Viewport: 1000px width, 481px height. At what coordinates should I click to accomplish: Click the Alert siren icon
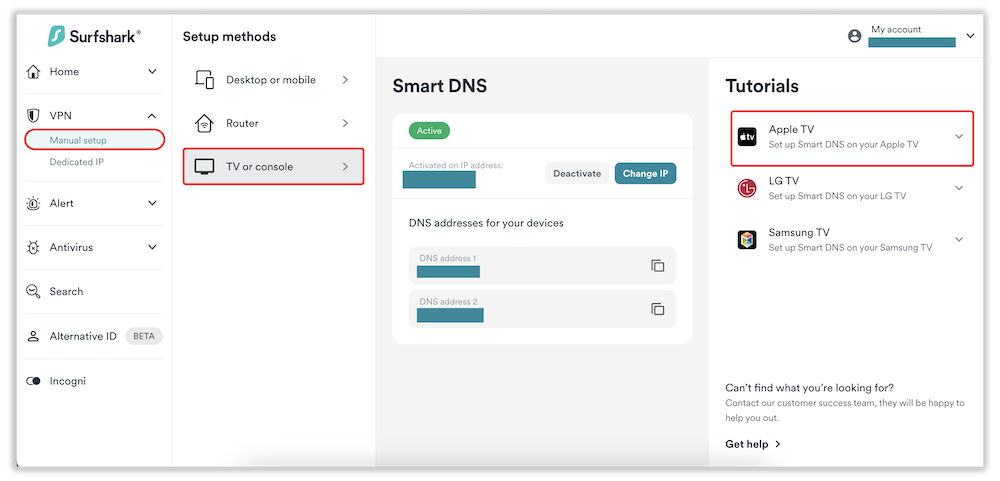[x=33, y=204]
